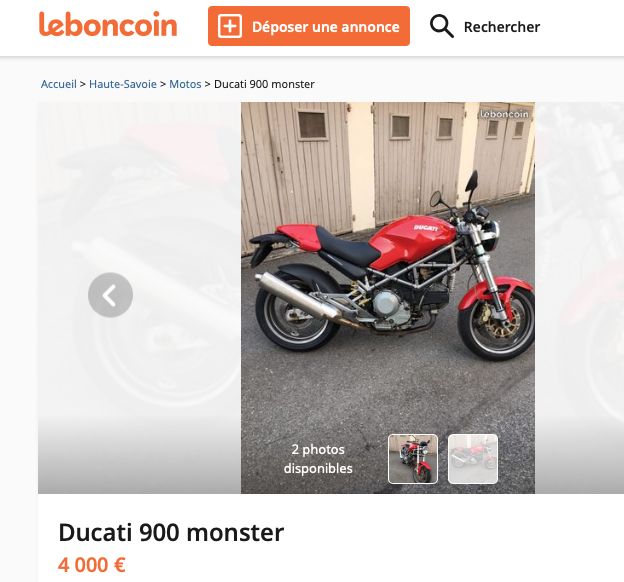The image size is (624, 582).
Task: Click the 2 photos disponibles label
Action: coord(318,459)
